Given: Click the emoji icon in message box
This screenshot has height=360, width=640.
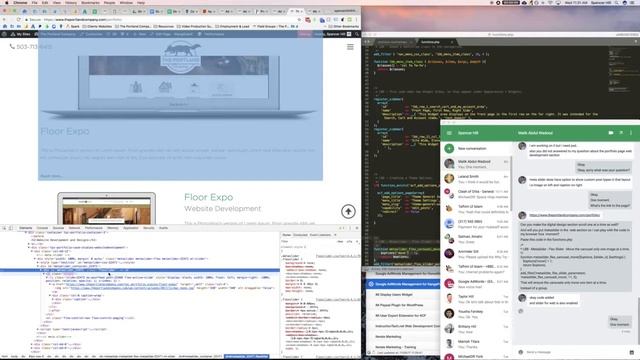Looking at the screenshot, I should click(x=520, y=352).
